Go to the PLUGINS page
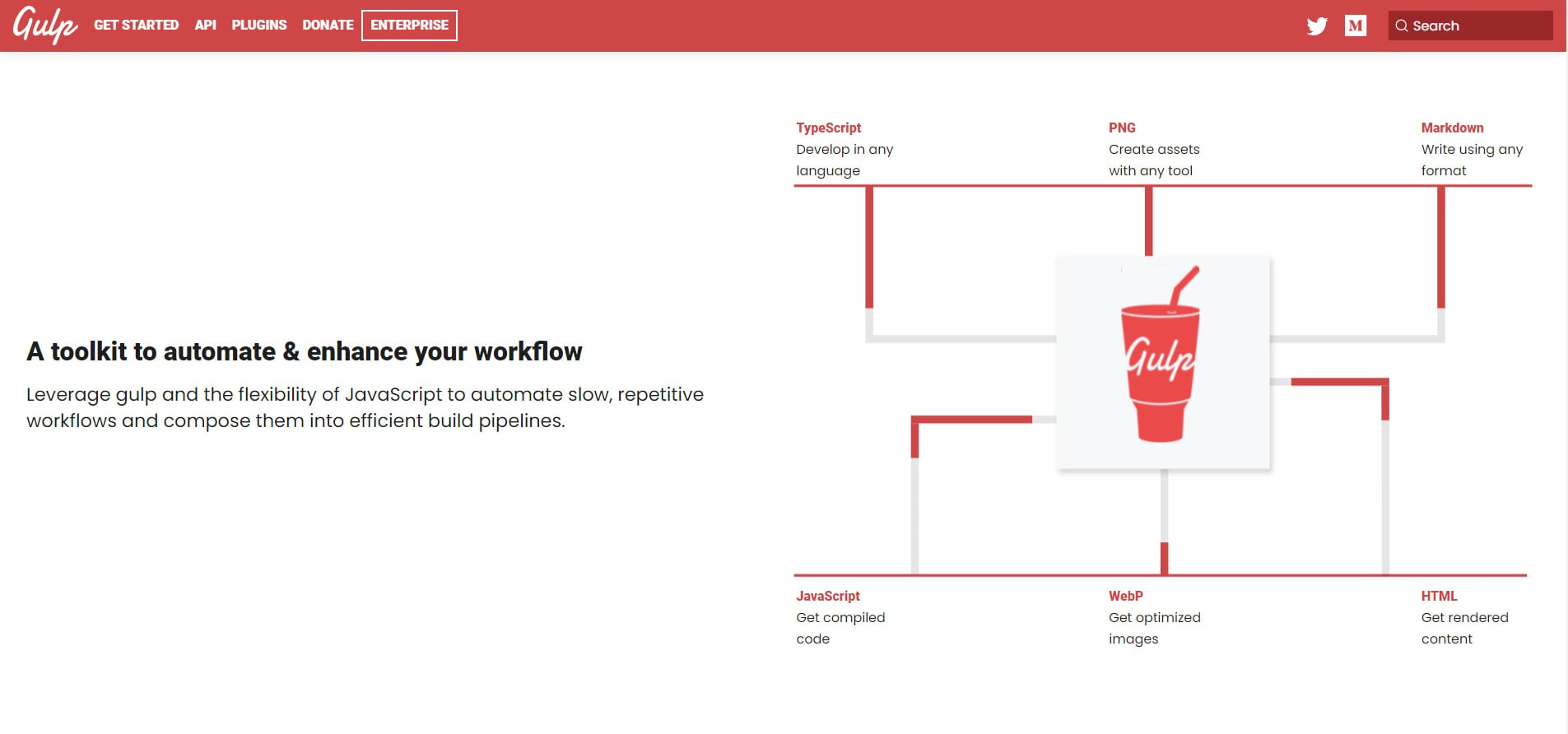The image size is (1568, 734). [x=259, y=25]
